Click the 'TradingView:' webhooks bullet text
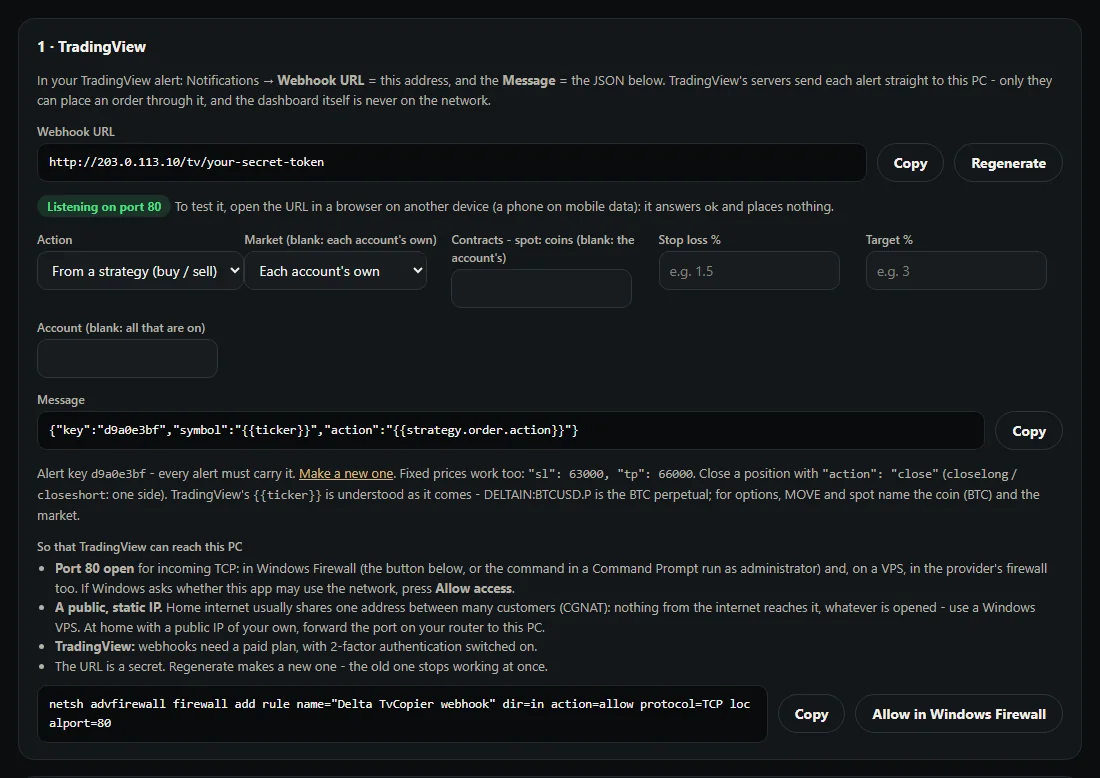 [x=296, y=646]
